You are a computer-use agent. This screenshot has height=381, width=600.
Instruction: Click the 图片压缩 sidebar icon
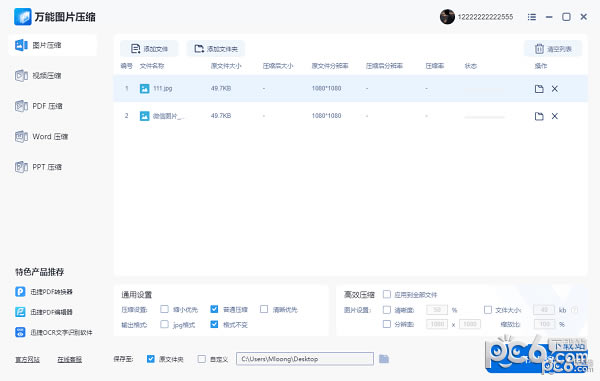[x=21, y=45]
